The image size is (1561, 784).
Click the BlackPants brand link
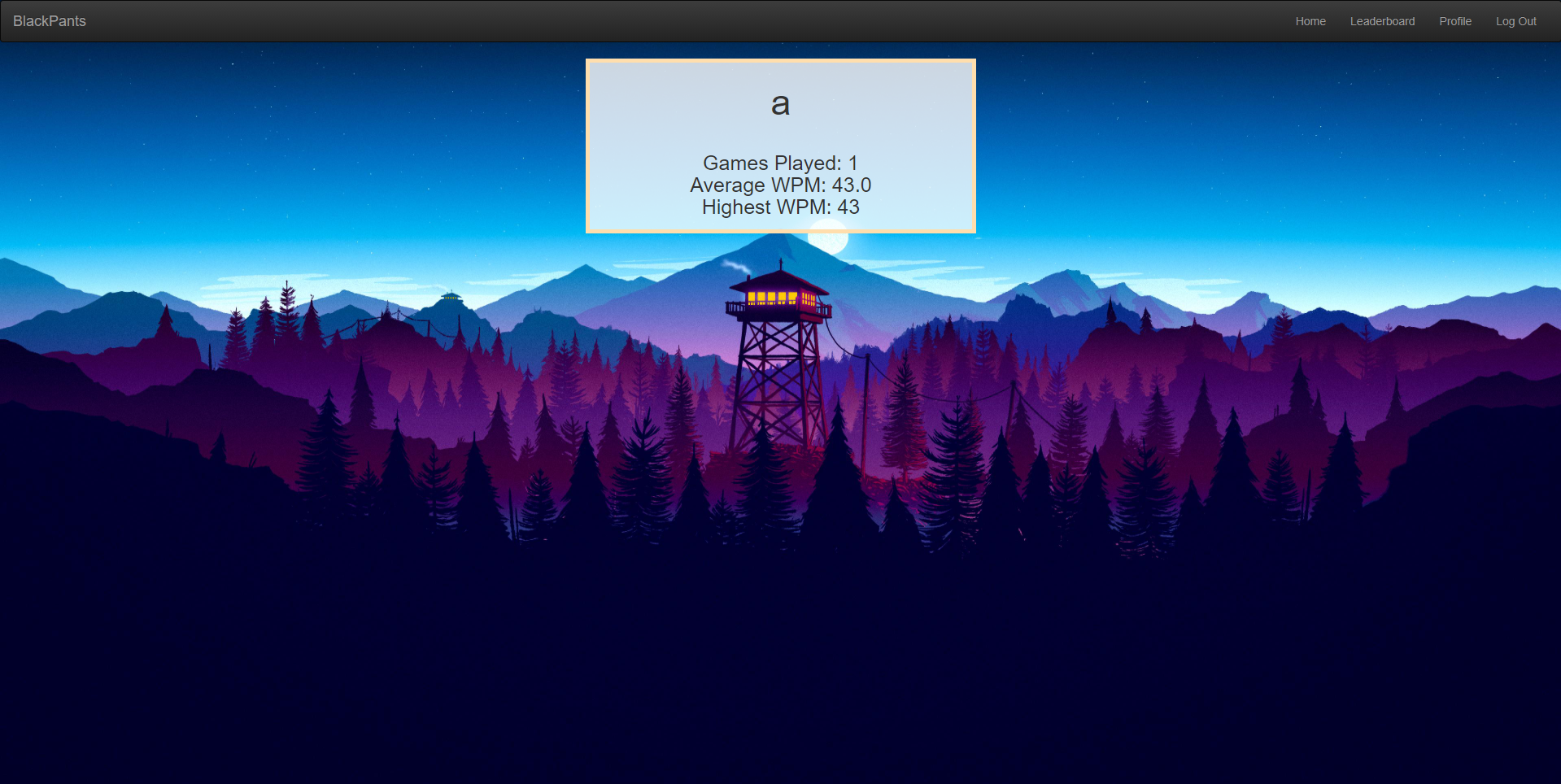tap(50, 21)
